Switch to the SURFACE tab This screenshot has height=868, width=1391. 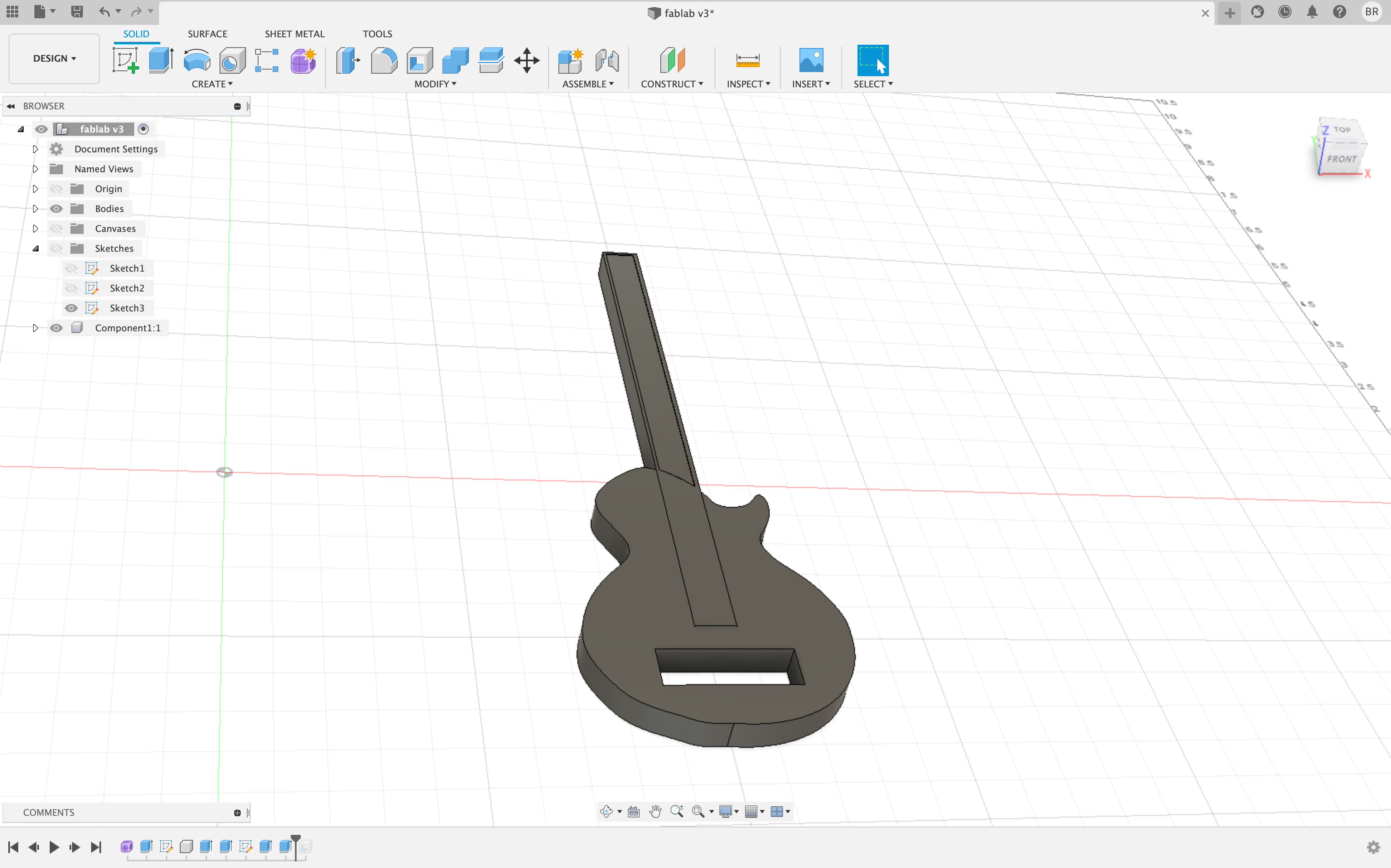coord(207,34)
